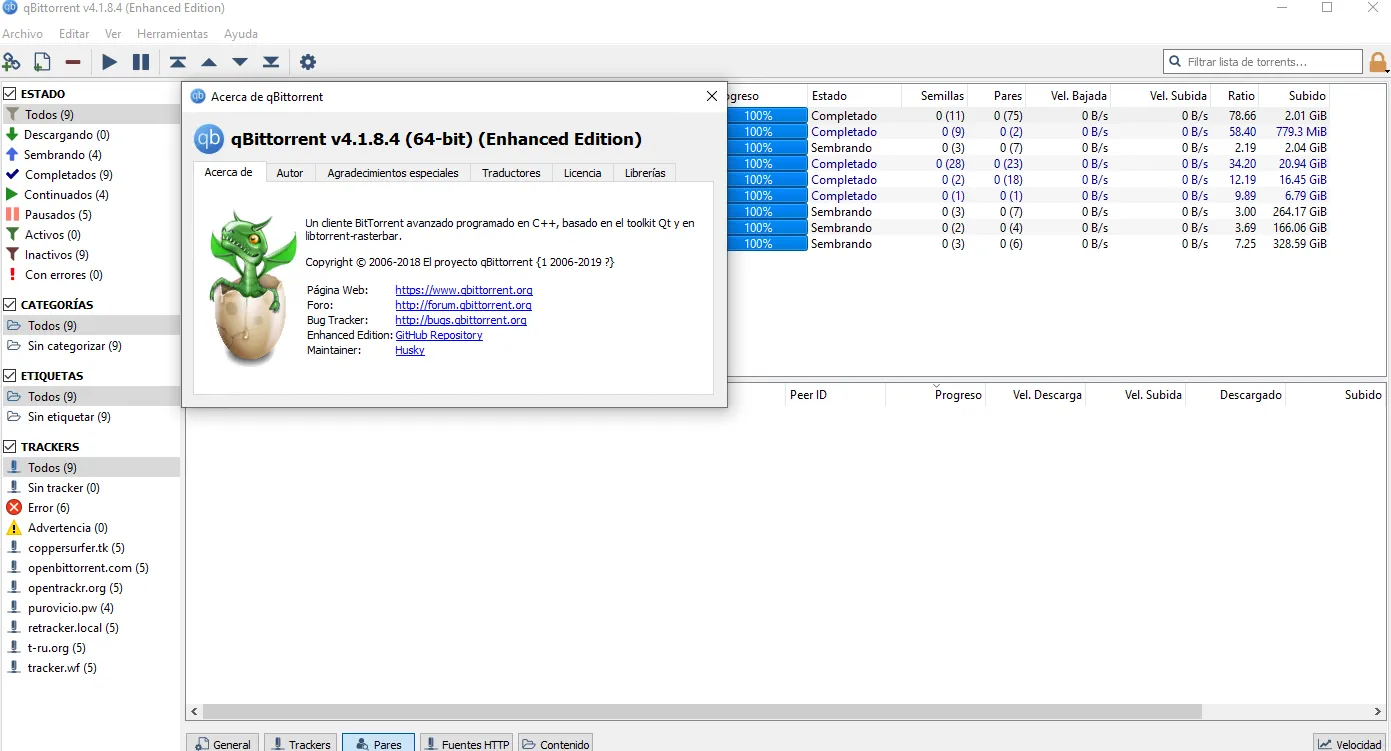Open qBittorrent options via gear icon
This screenshot has height=751, width=1391.
pos(307,61)
